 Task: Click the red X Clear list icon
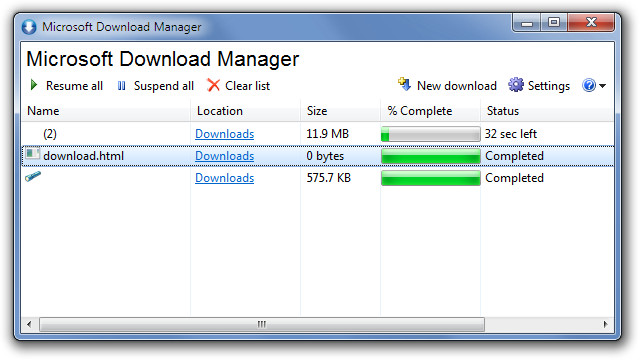click(213, 86)
